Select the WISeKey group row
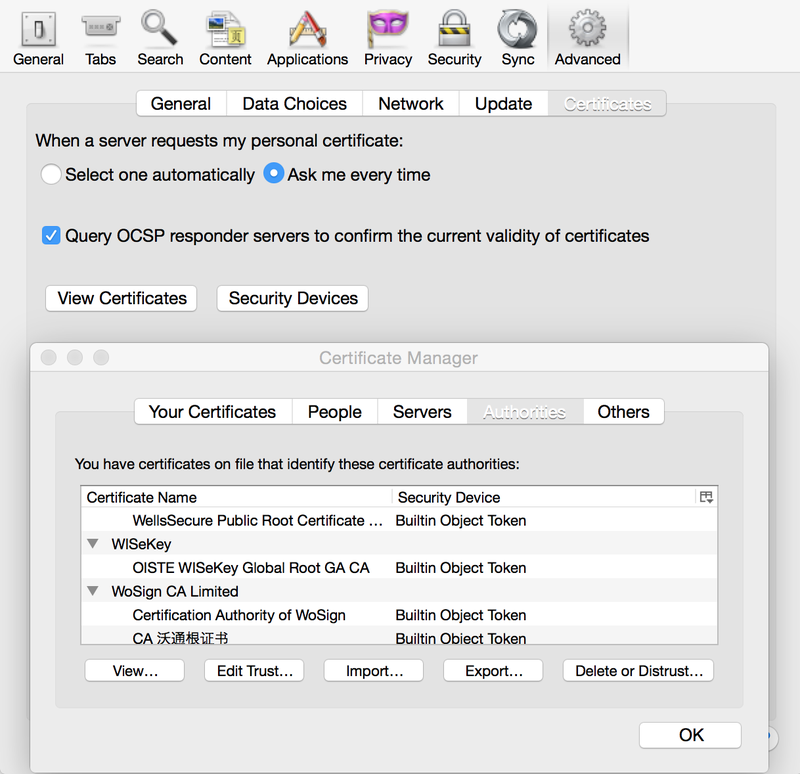The height and width of the screenshot is (774, 800). (x=399, y=543)
